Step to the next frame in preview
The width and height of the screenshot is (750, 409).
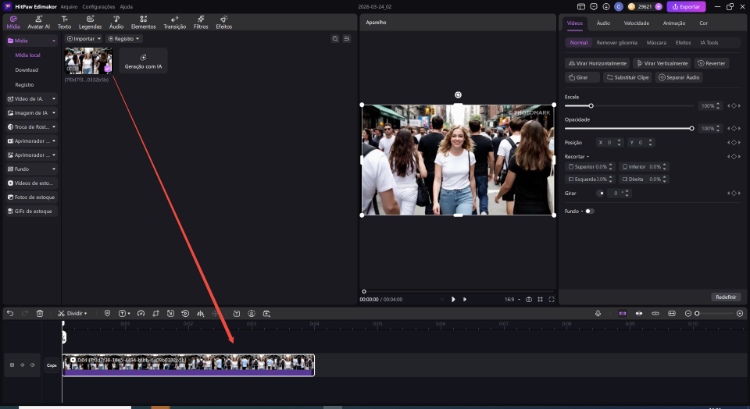[x=464, y=299]
